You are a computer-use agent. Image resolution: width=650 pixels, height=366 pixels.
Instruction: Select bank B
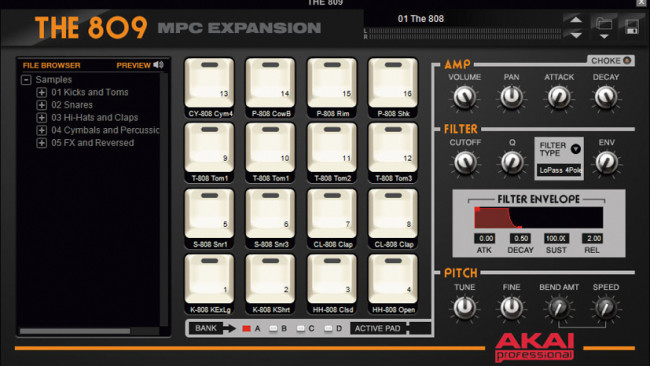(273, 328)
